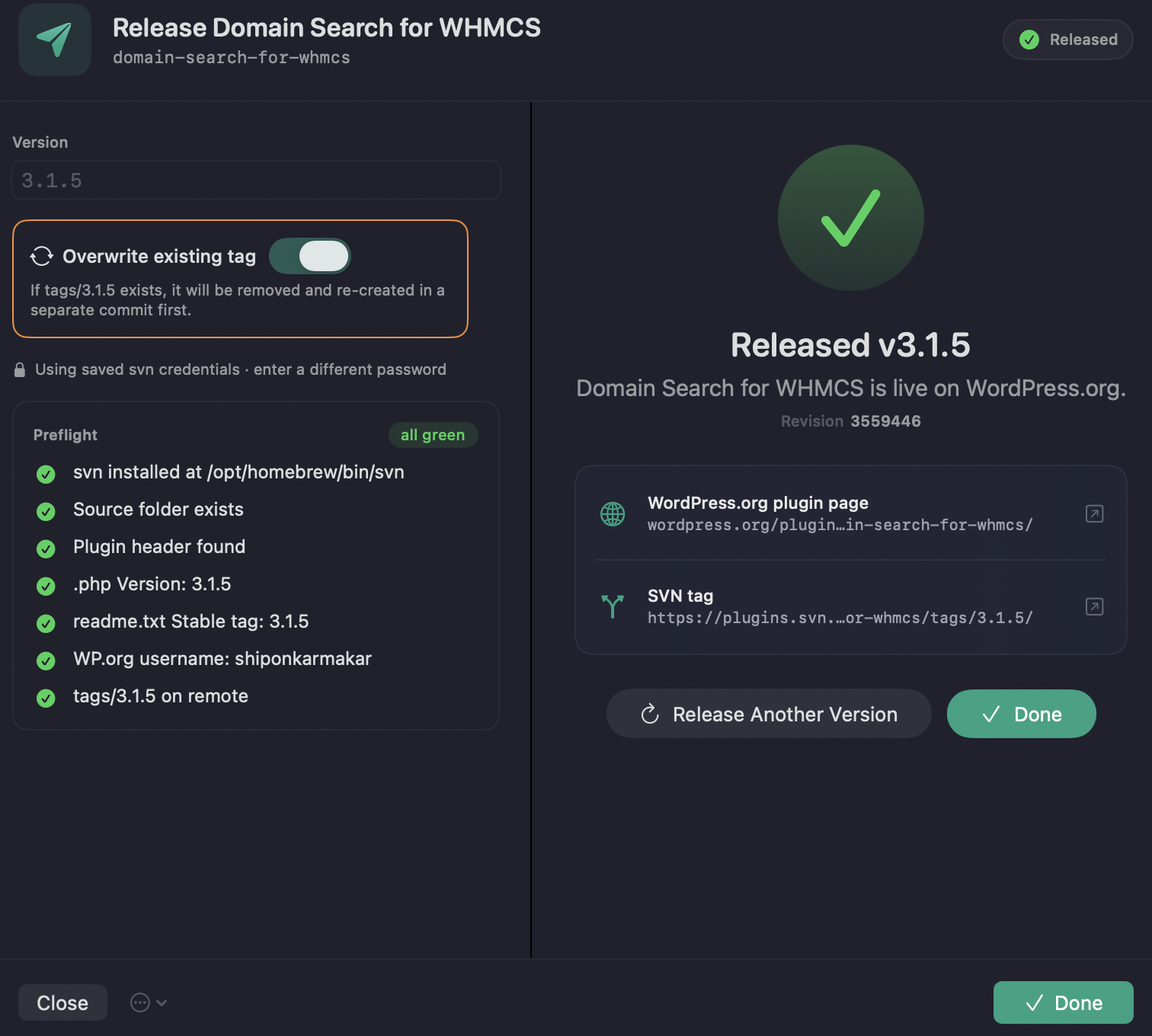The image size is (1152, 1036).
Task: Click Done button under release links
Action: pos(1022,714)
